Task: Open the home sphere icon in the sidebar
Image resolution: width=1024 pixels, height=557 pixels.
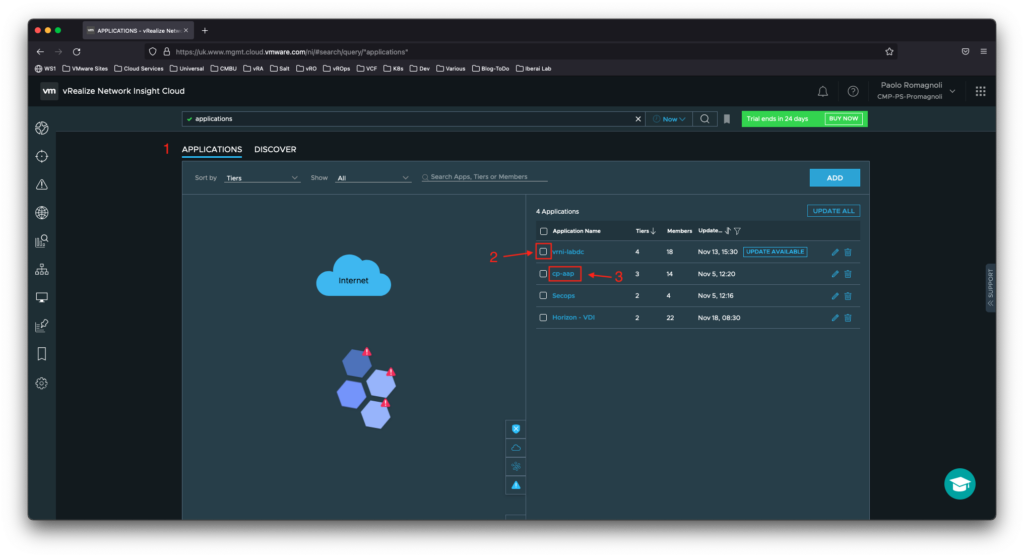Action: click(x=42, y=128)
